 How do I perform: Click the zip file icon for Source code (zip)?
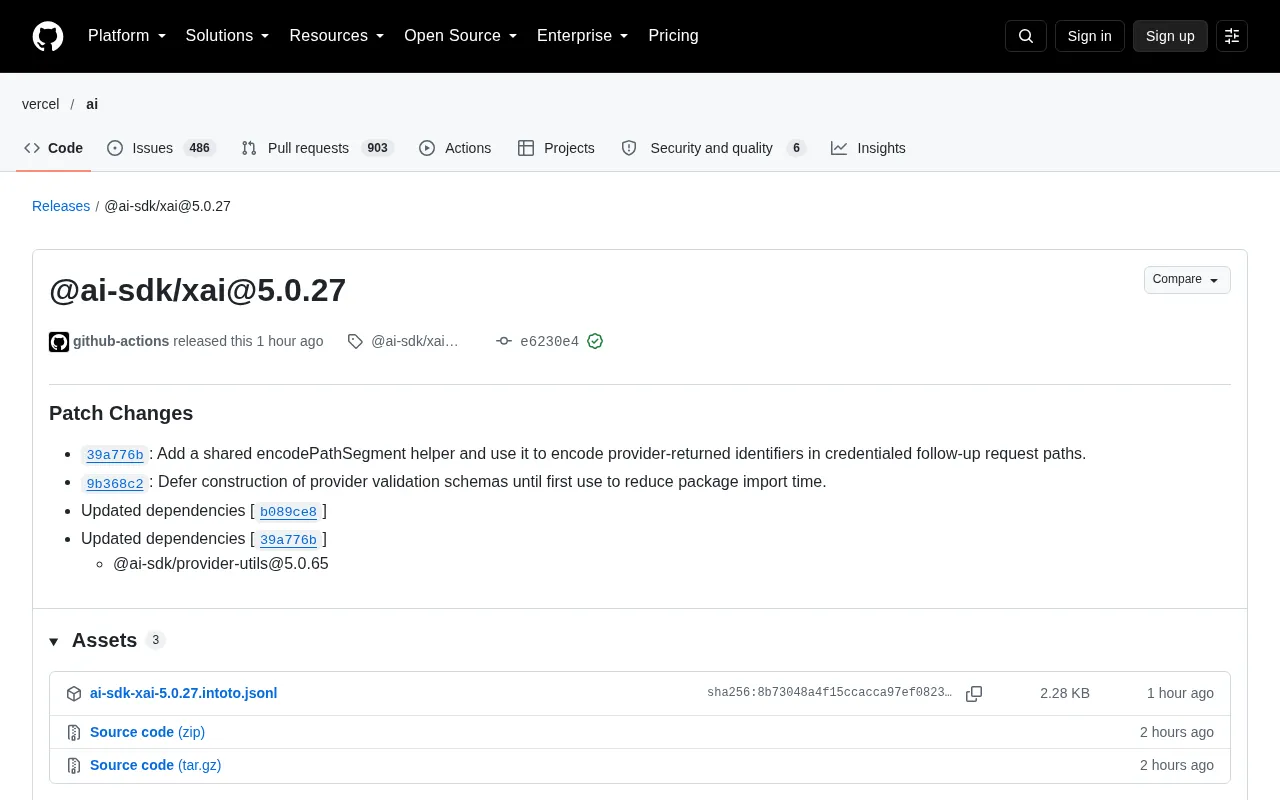click(74, 733)
